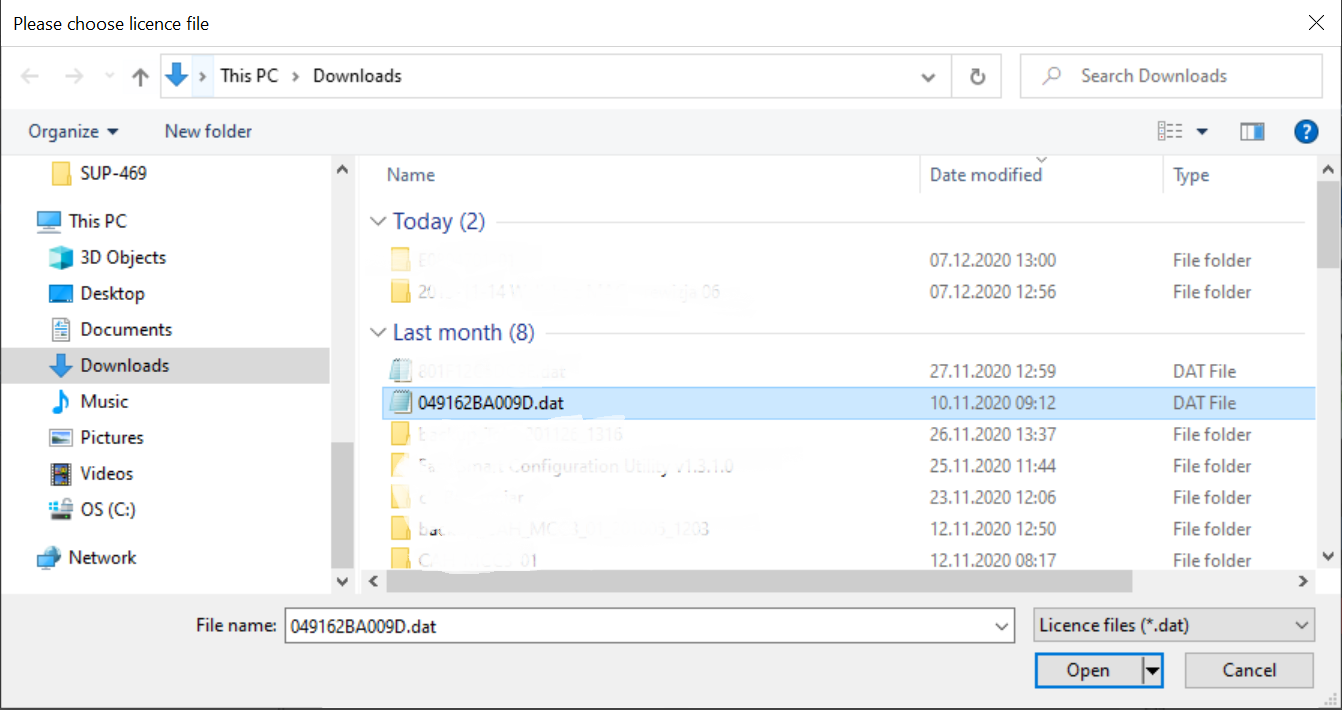Click the change view icon
Screen dimensions: 1342x710
(x=1170, y=131)
